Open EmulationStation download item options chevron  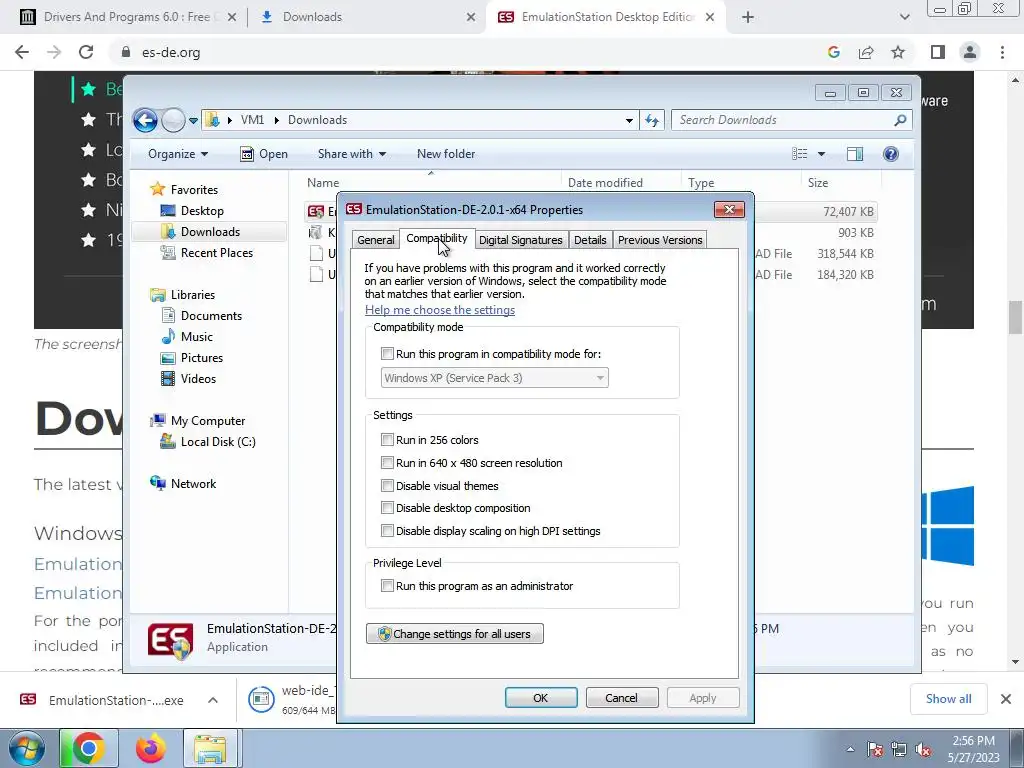click(x=213, y=700)
